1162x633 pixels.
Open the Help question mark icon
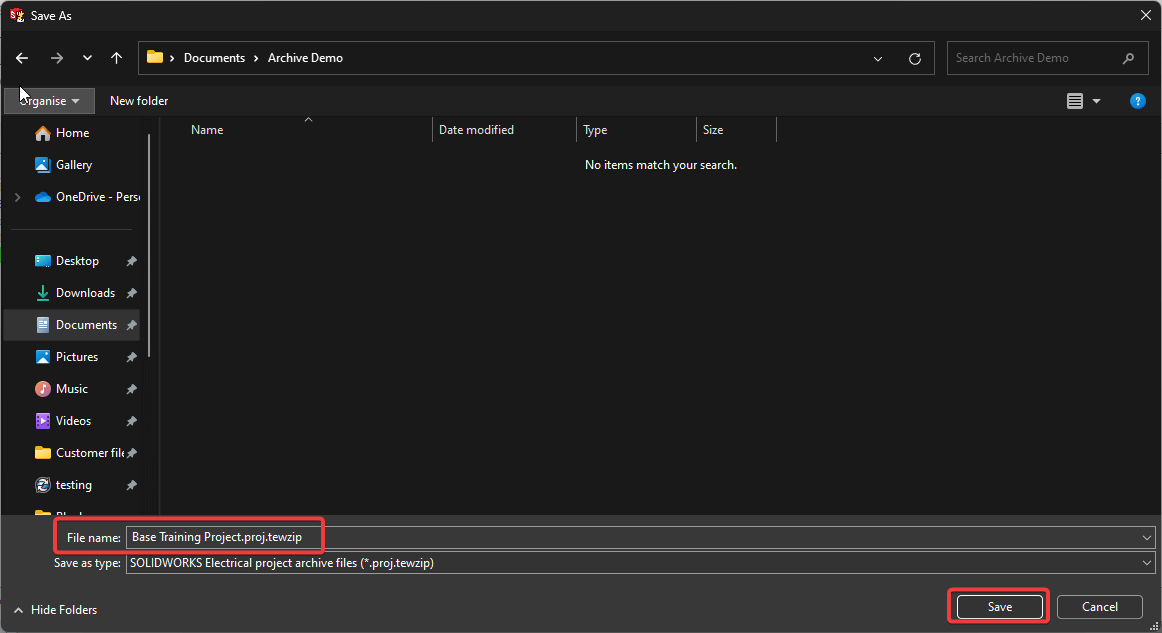pyautogui.click(x=1137, y=101)
